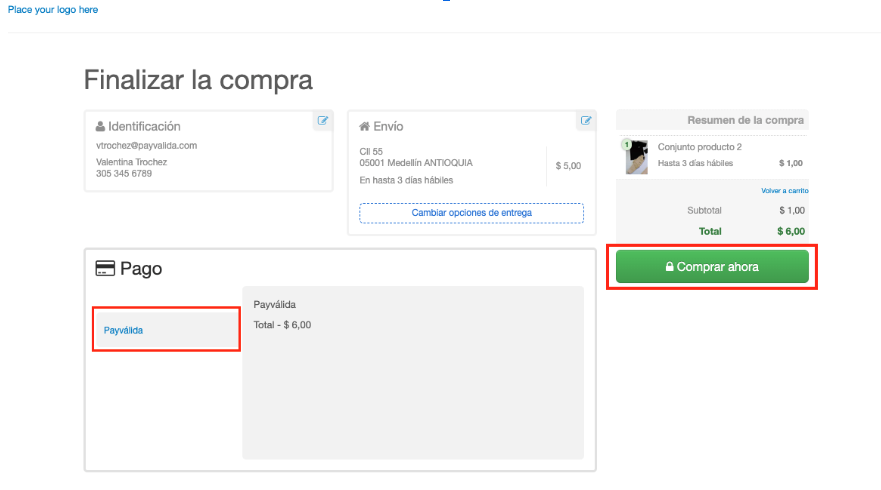This screenshot has width=881, height=490.
Task: Click the Finalizar la compra heading
Action: pos(198,79)
